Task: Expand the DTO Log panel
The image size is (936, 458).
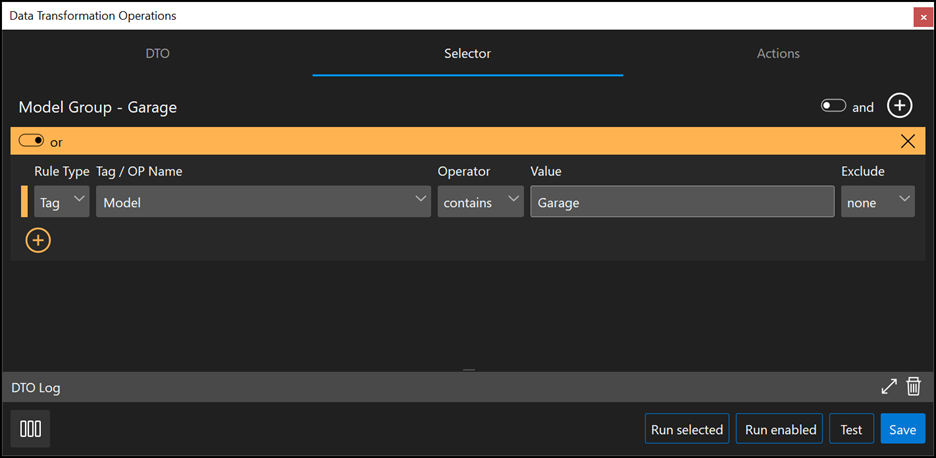Action: point(888,386)
